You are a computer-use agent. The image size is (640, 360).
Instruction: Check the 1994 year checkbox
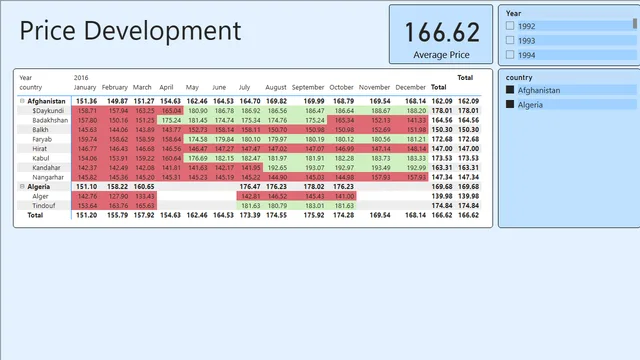tap(510, 54)
